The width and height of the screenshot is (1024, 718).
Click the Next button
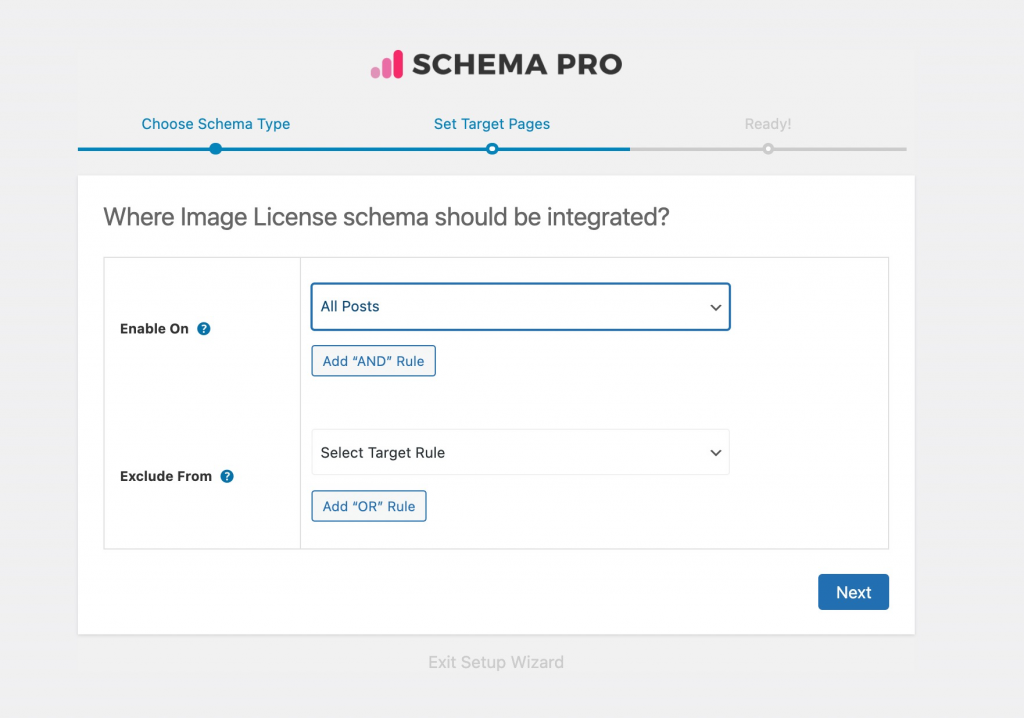tap(853, 592)
